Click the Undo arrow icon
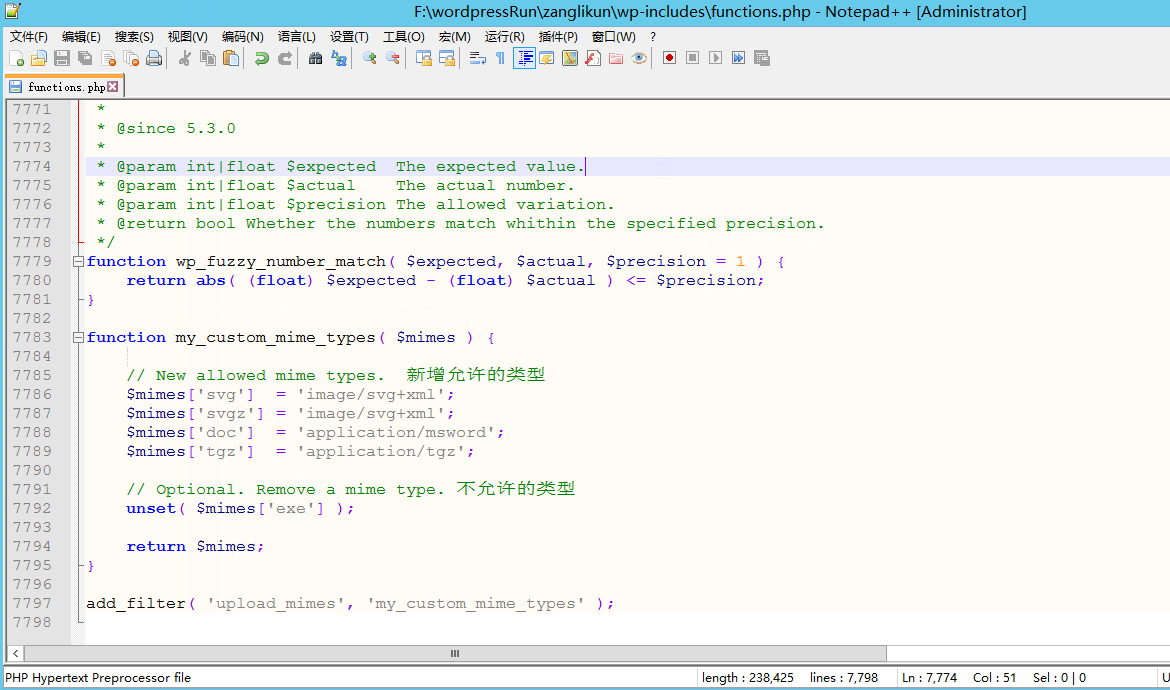1170x690 pixels. (261, 58)
